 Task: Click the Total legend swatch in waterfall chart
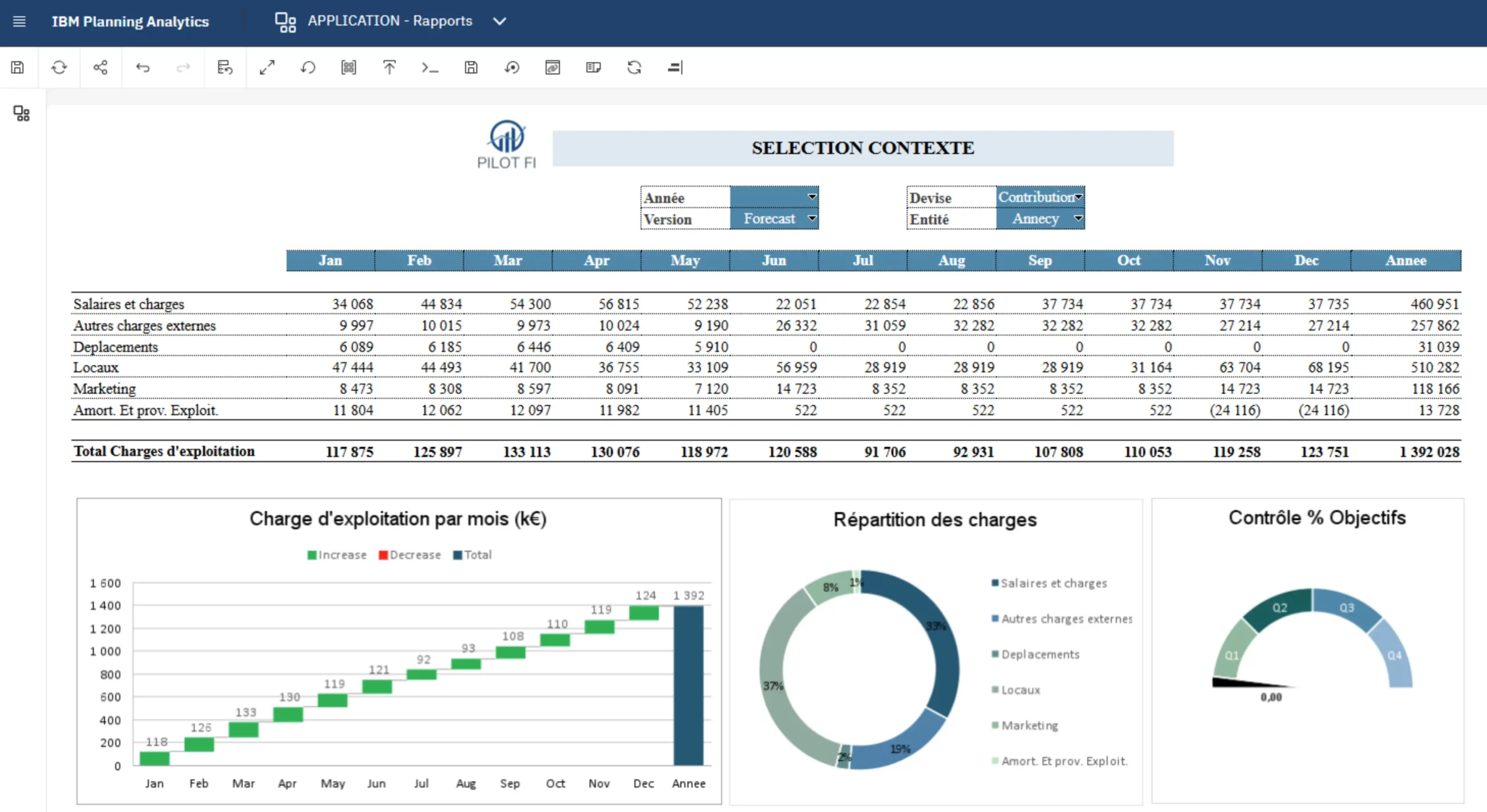tap(458, 555)
